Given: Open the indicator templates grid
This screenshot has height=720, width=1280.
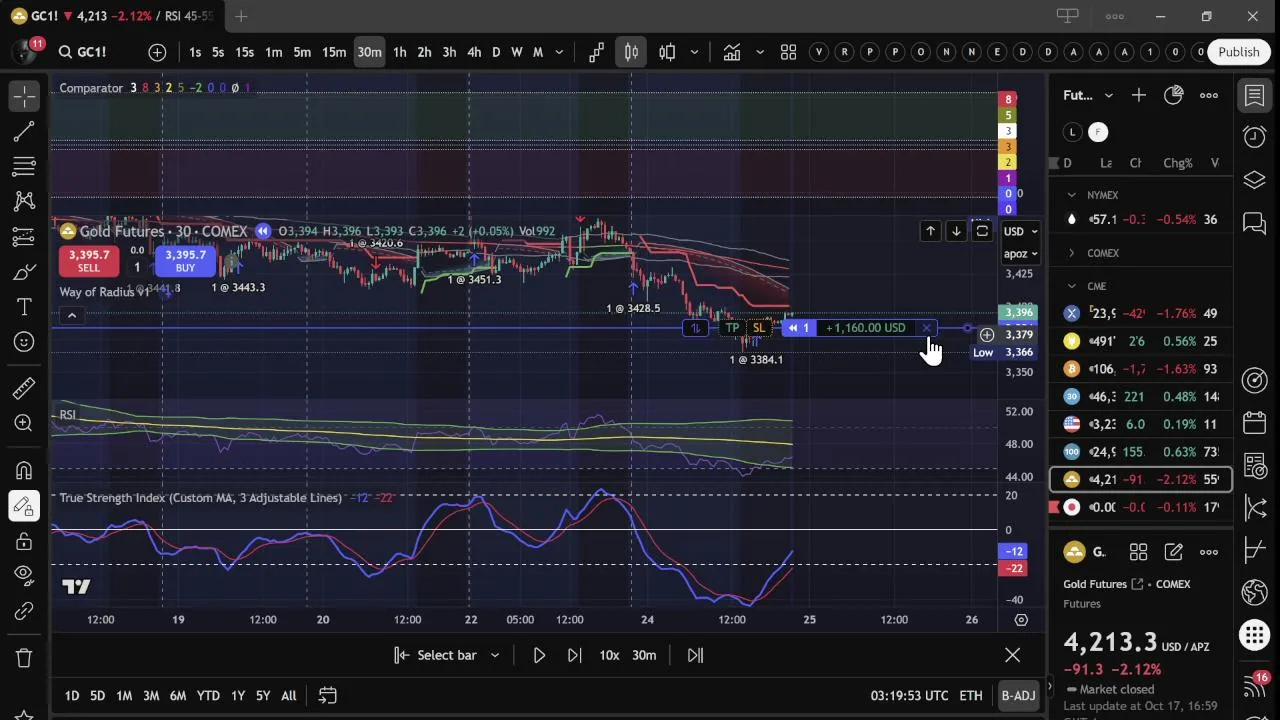Looking at the screenshot, I should click(788, 52).
